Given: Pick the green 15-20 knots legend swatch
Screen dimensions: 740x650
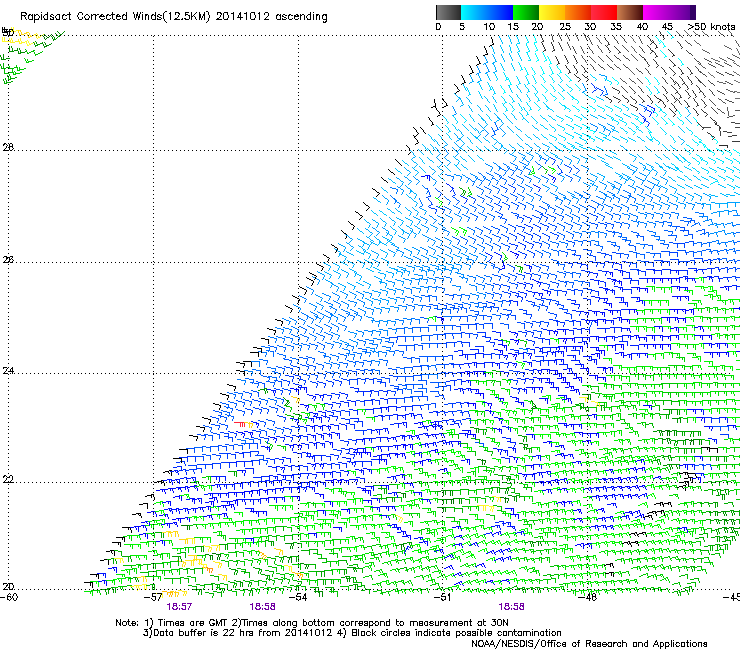Looking at the screenshot, I should click(526, 12).
